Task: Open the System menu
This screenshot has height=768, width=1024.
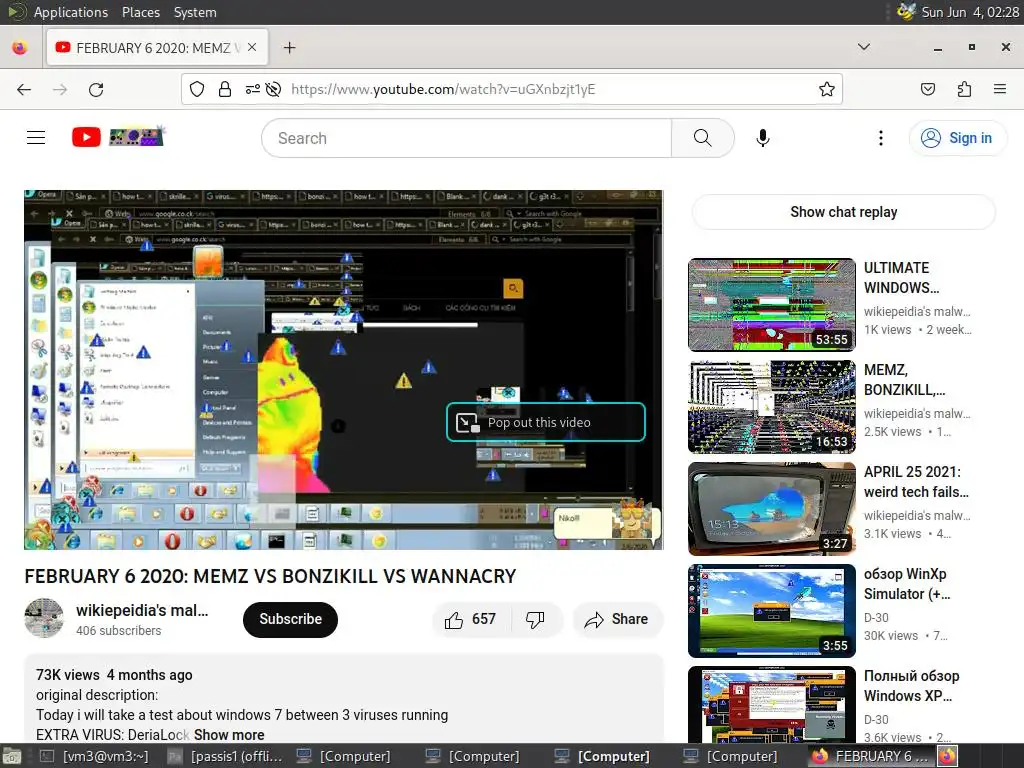Action: coord(195,12)
